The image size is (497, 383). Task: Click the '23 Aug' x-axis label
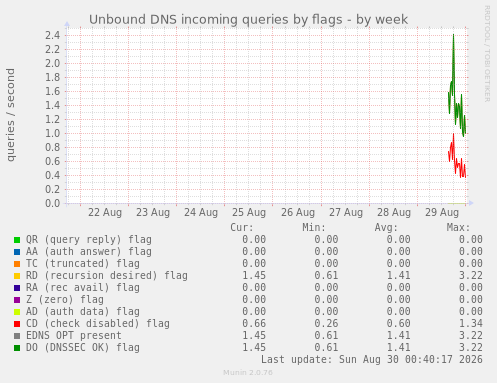[x=153, y=212]
